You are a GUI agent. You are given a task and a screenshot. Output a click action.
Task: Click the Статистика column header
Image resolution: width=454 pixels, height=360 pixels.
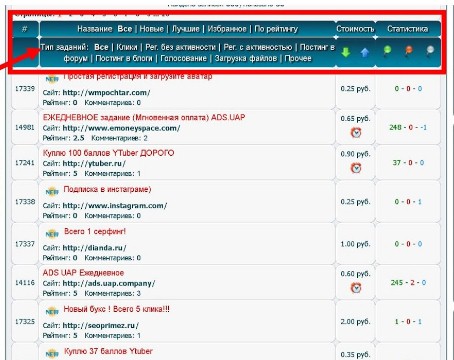[407, 29]
